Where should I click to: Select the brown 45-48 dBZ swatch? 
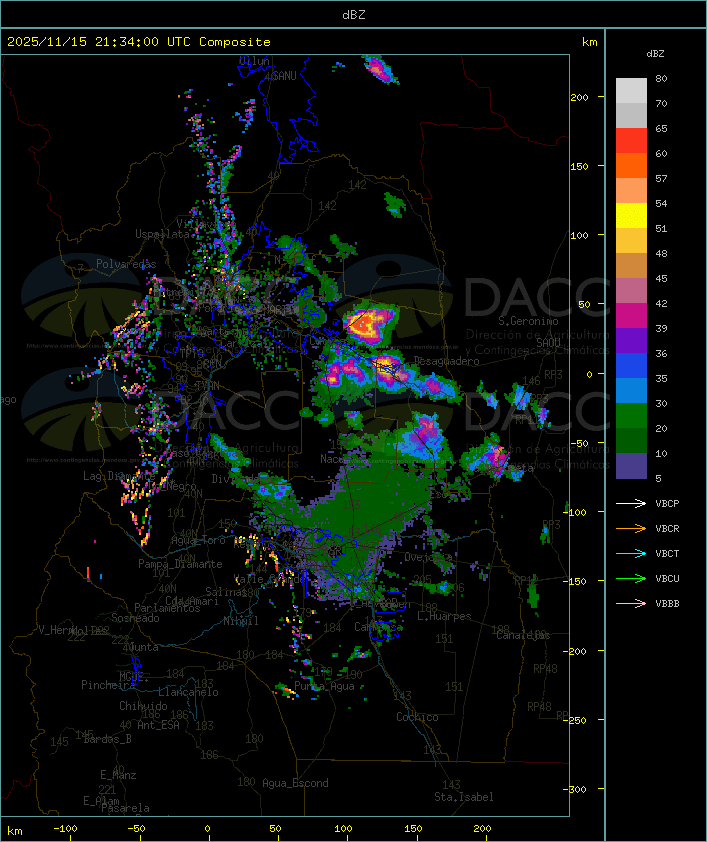[631, 265]
